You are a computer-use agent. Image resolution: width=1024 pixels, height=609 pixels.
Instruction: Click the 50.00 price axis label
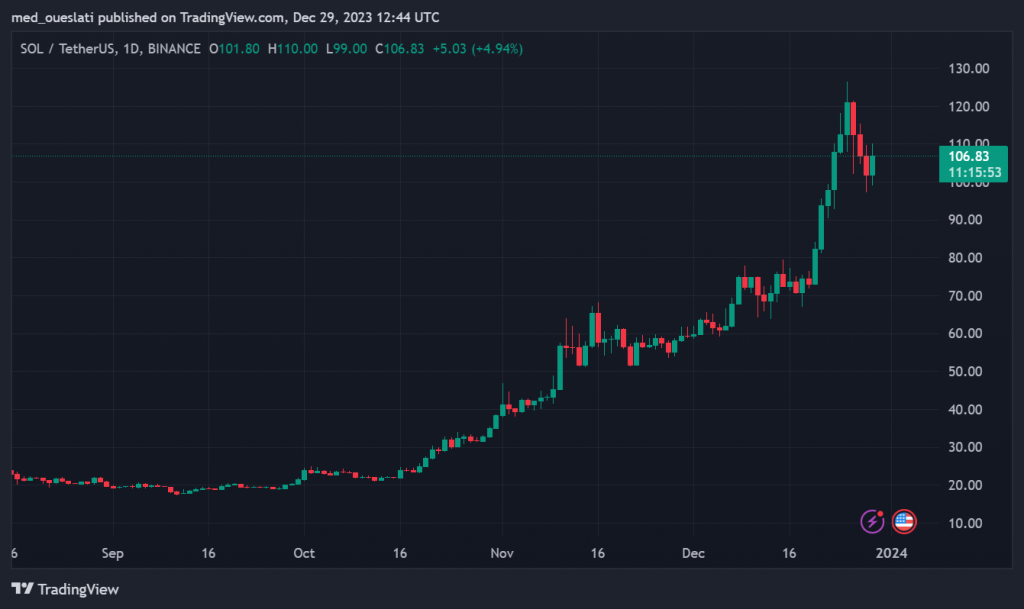click(967, 372)
